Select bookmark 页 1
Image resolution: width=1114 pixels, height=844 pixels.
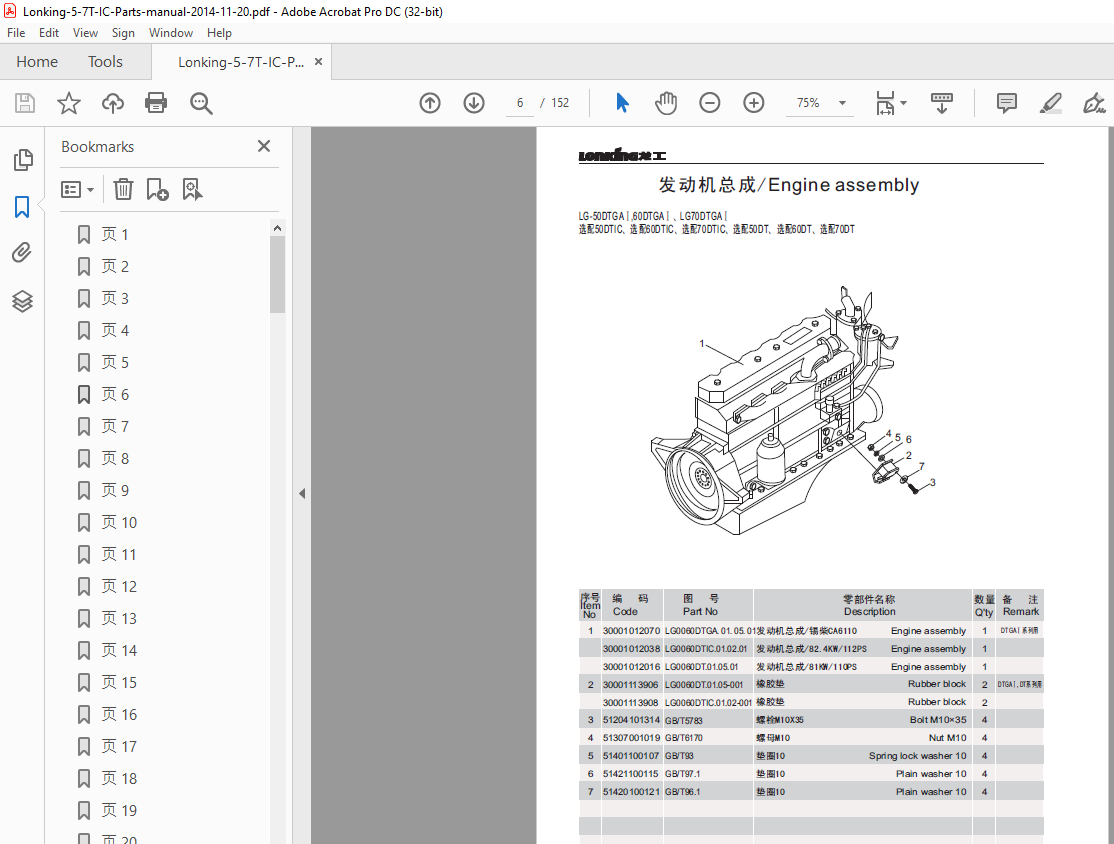tap(114, 234)
